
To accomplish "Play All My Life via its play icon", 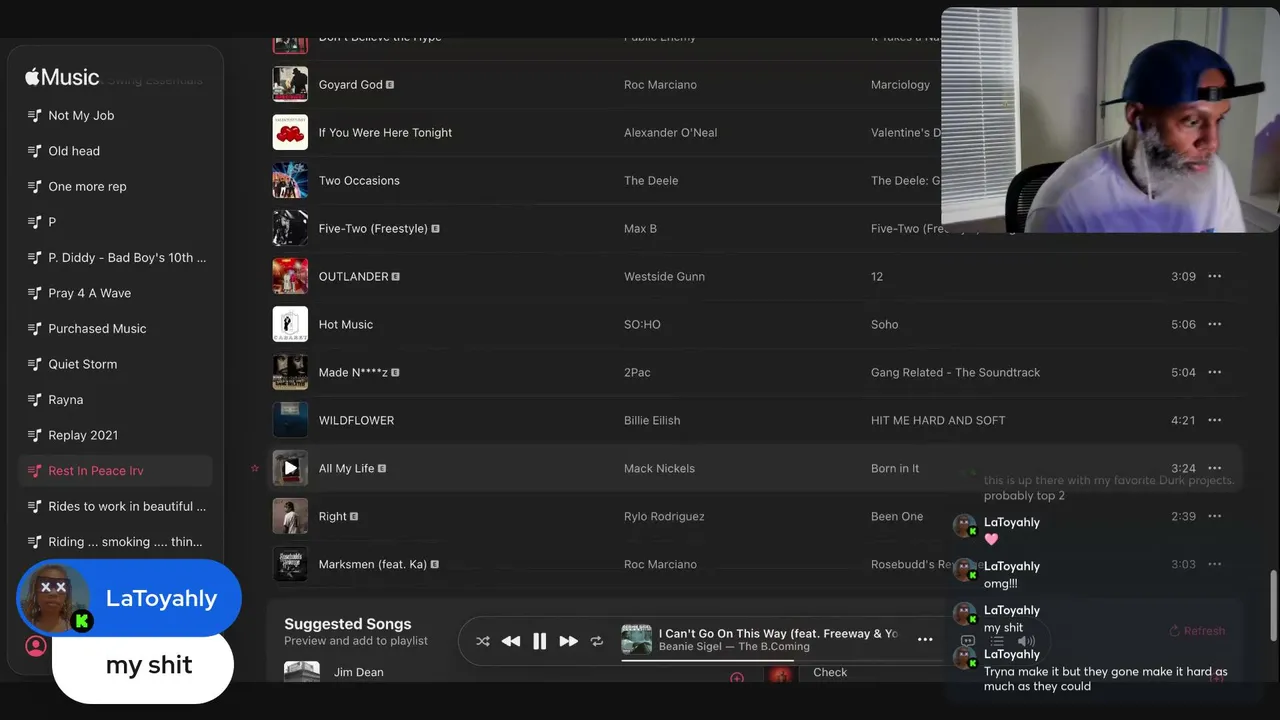I will click(x=290, y=468).
